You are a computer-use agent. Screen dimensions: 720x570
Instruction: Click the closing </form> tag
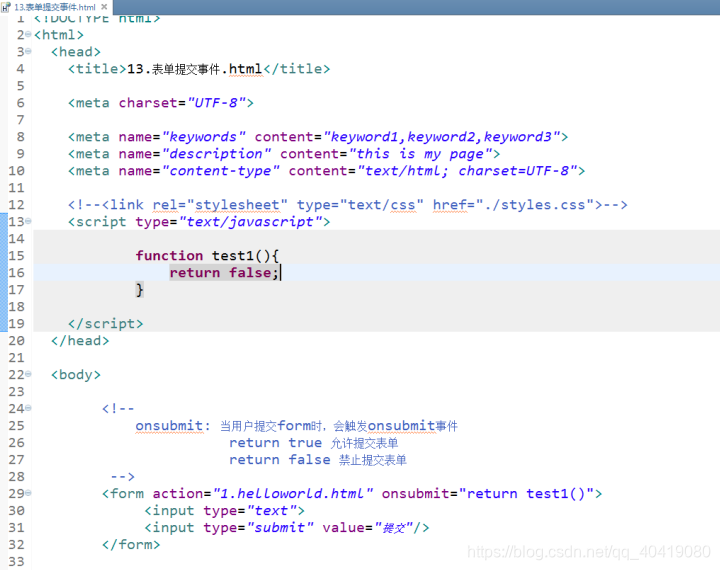131,545
